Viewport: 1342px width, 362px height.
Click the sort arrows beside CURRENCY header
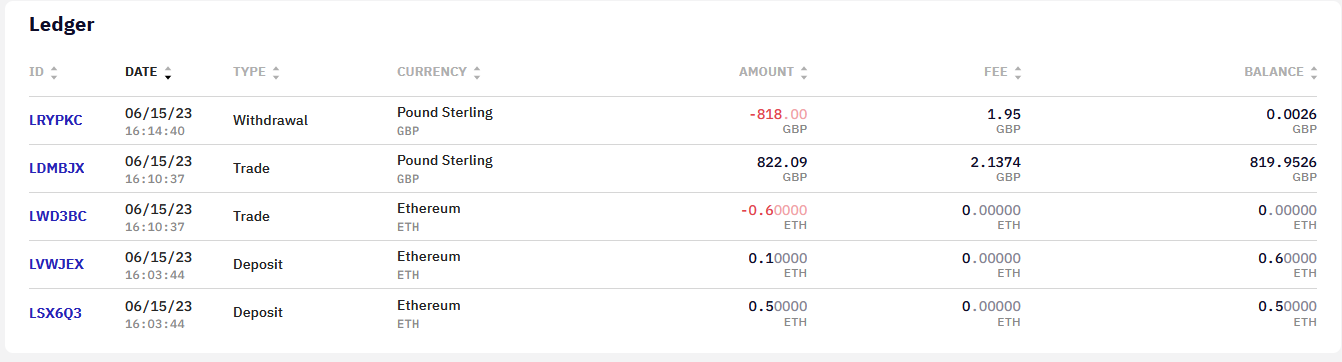[477, 73]
